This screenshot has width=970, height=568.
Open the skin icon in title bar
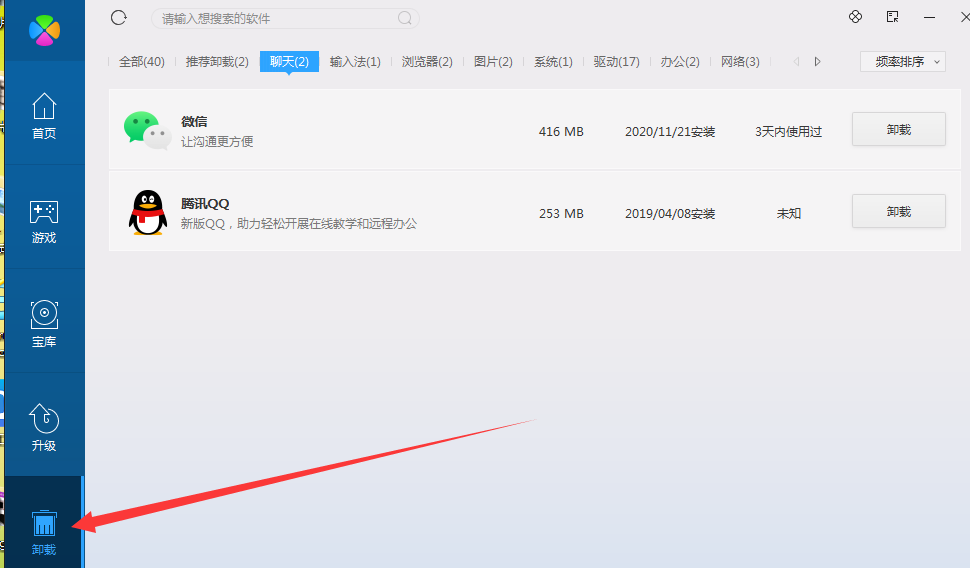[x=856, y=17]
